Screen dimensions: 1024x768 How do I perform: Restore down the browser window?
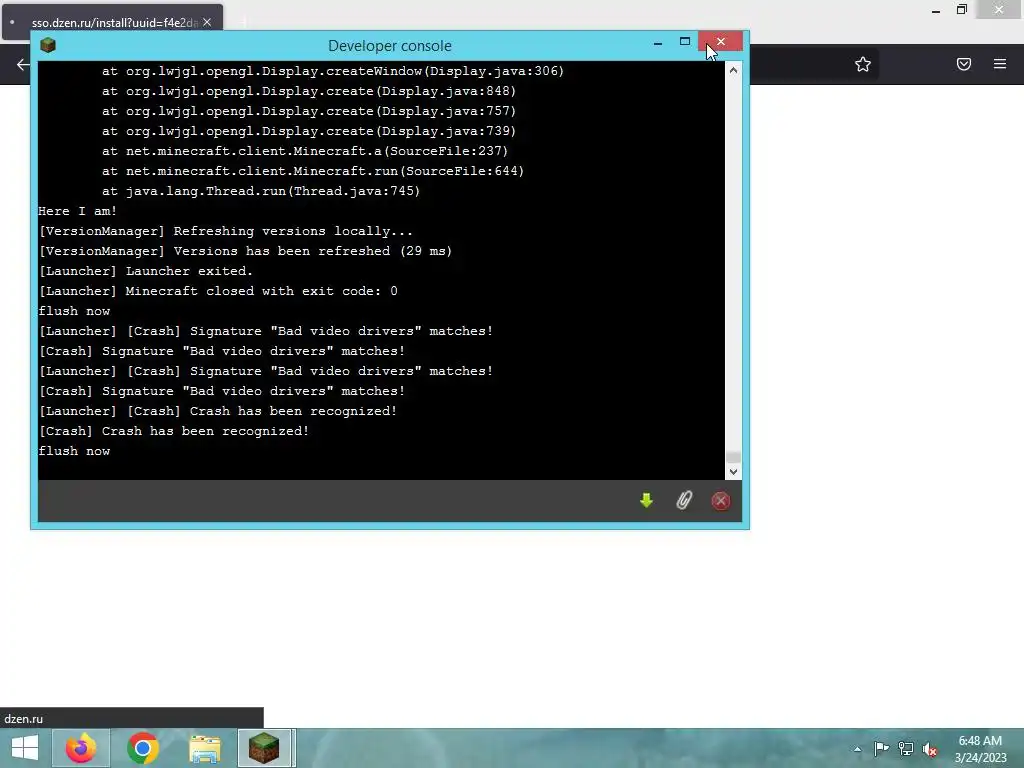click(x=961, y=10)
